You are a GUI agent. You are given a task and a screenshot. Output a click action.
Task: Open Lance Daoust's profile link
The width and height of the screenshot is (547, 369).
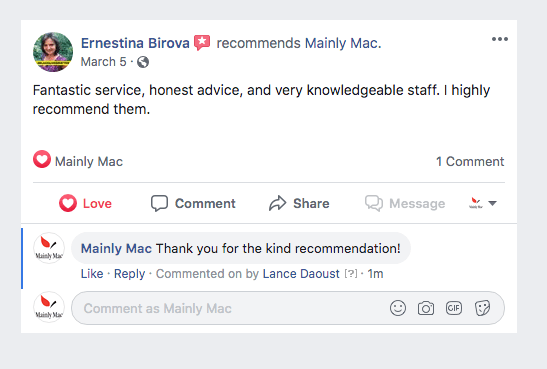point(301,274)
